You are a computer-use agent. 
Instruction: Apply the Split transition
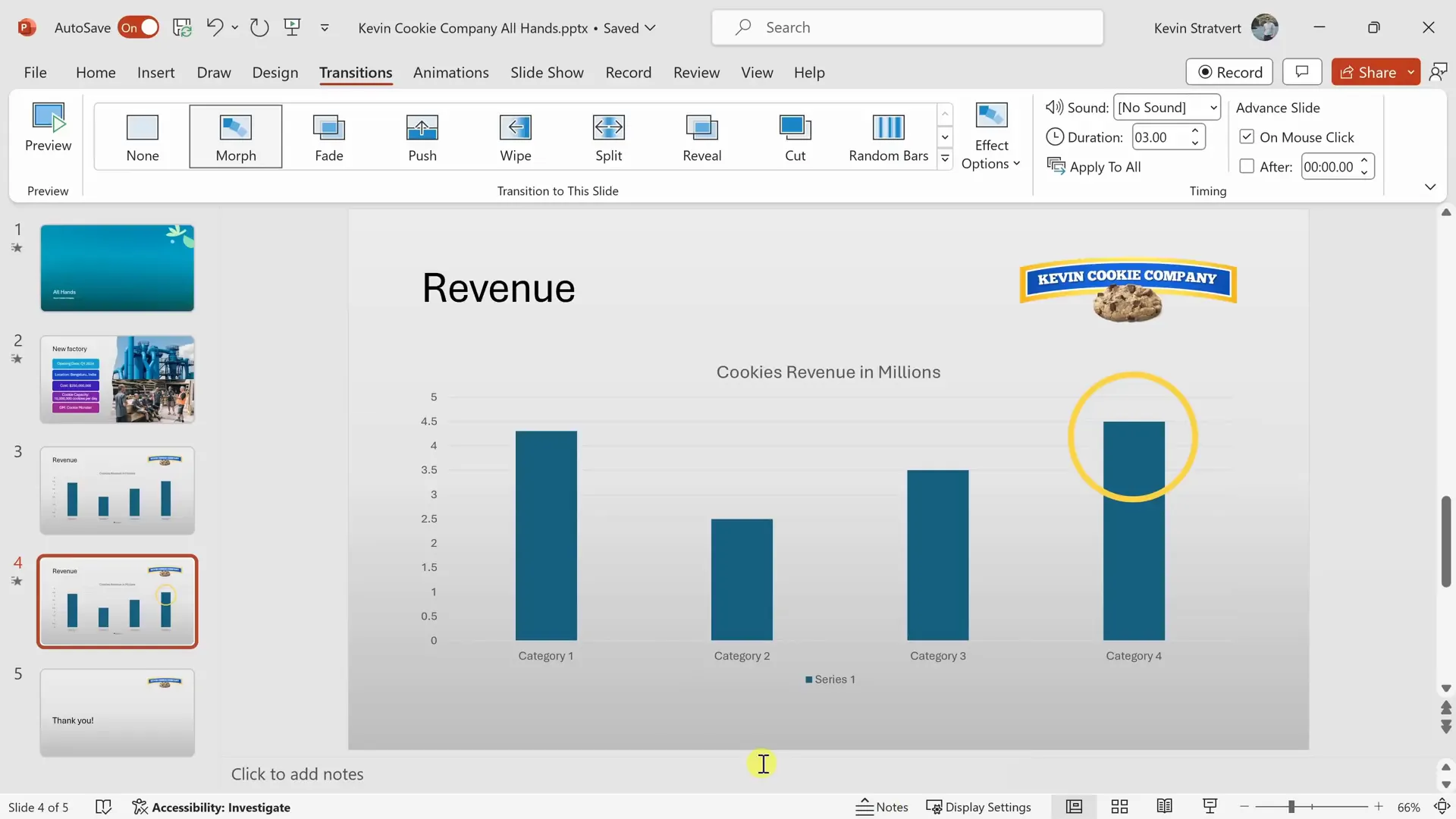tap(609, 137)
